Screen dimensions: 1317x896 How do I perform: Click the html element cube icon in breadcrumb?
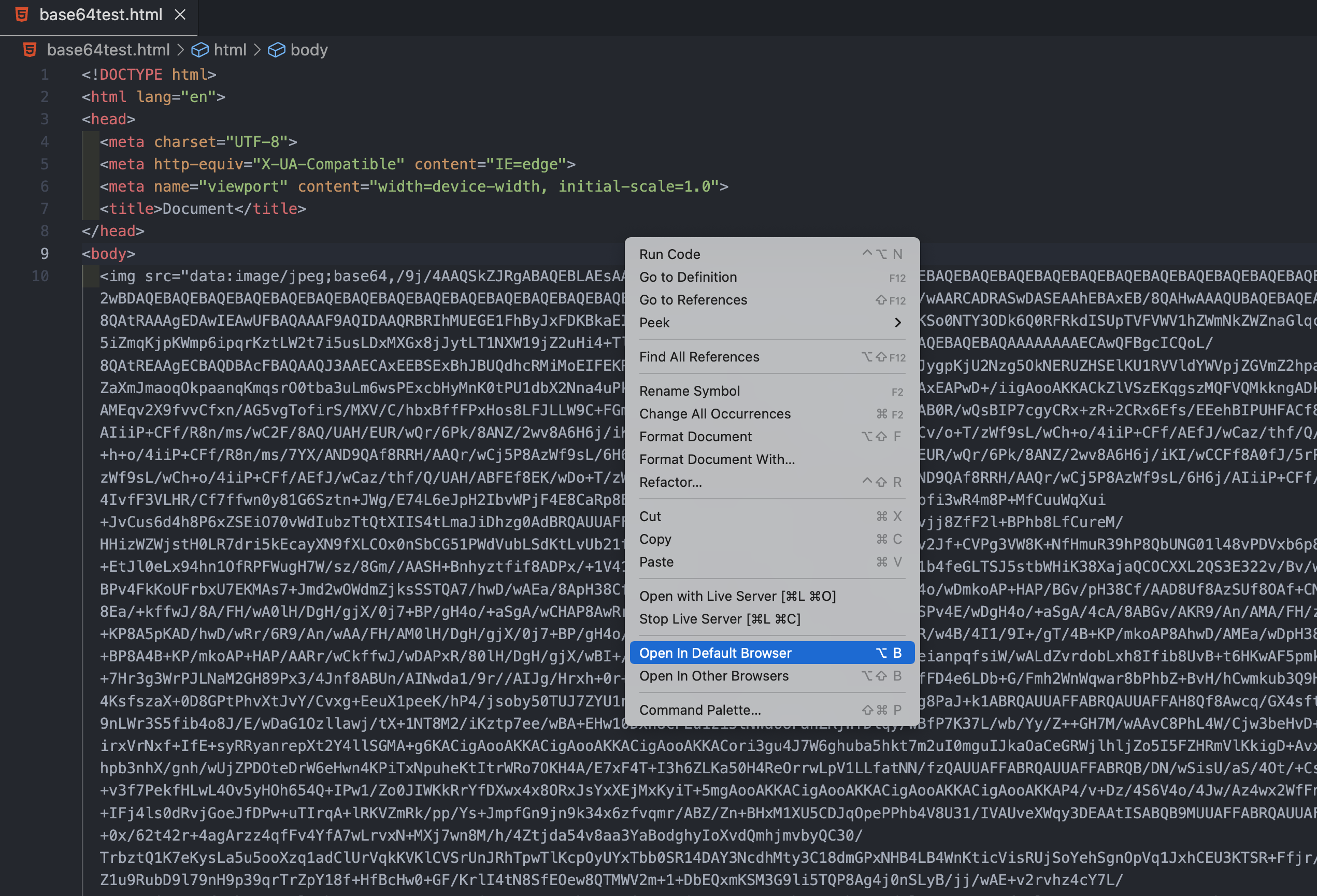click(200, 50)
